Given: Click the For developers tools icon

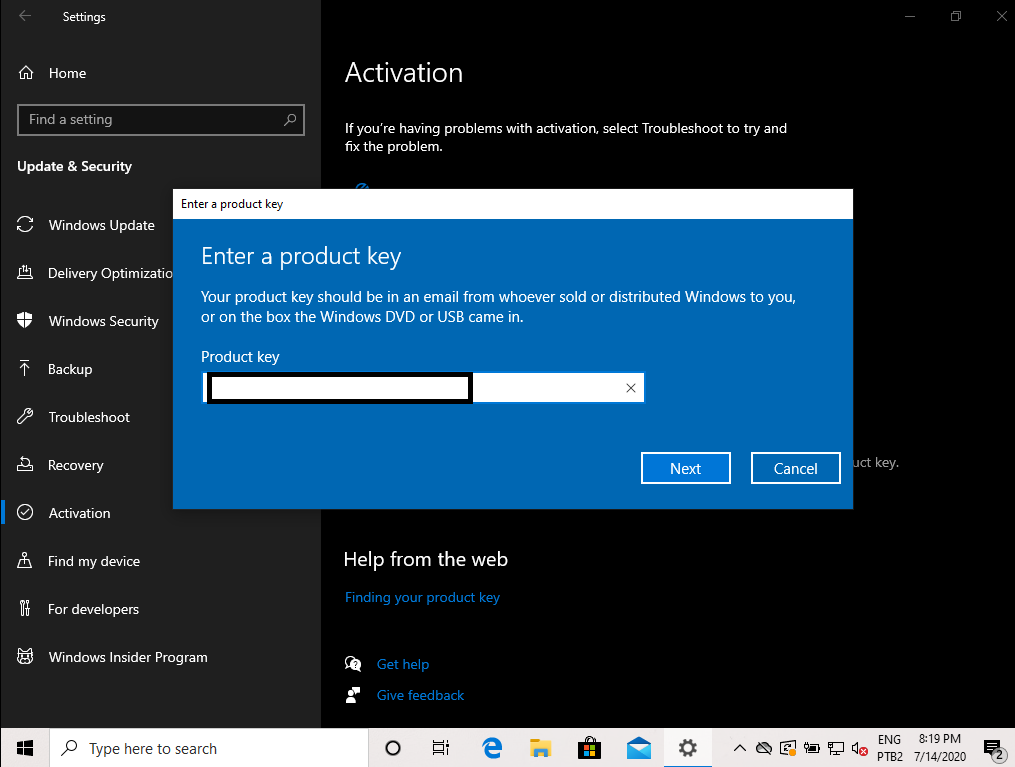Looking at the screenshot, I should pos(25,608).
